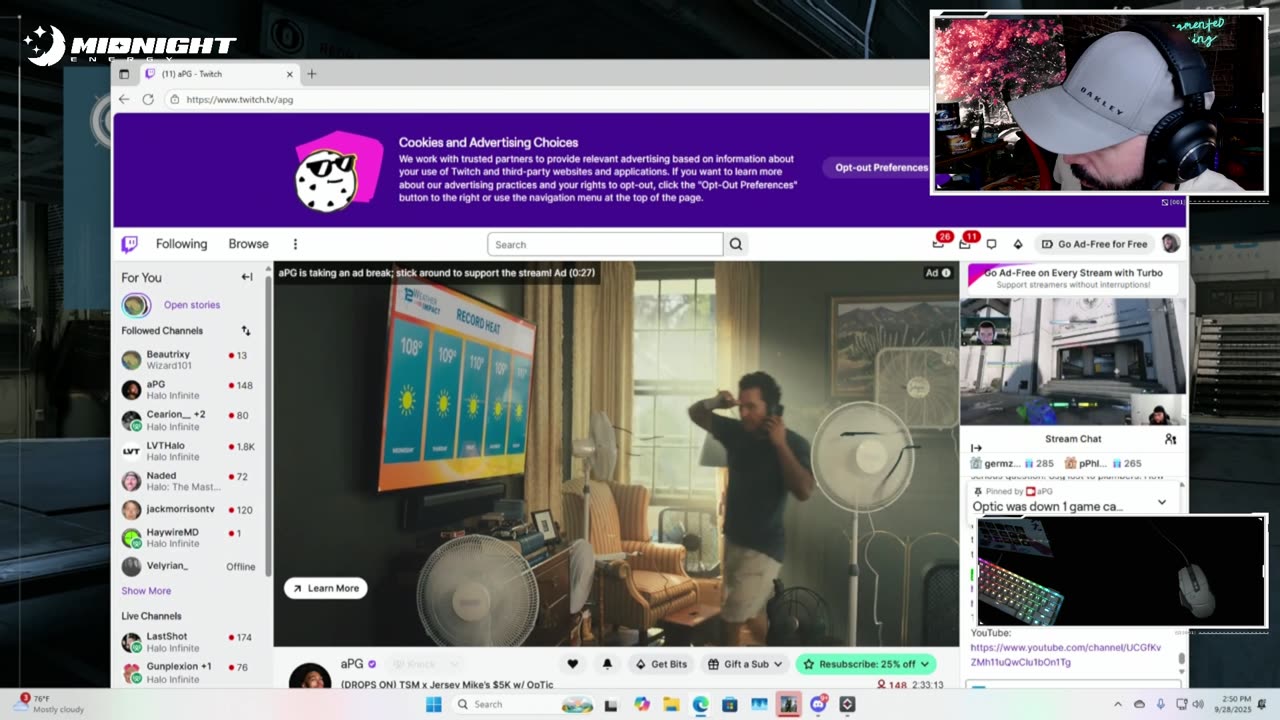Click the Get Bits button below video
Image resolution: width=1280 pixels, height=720 pixels.
tap(661, 664)
